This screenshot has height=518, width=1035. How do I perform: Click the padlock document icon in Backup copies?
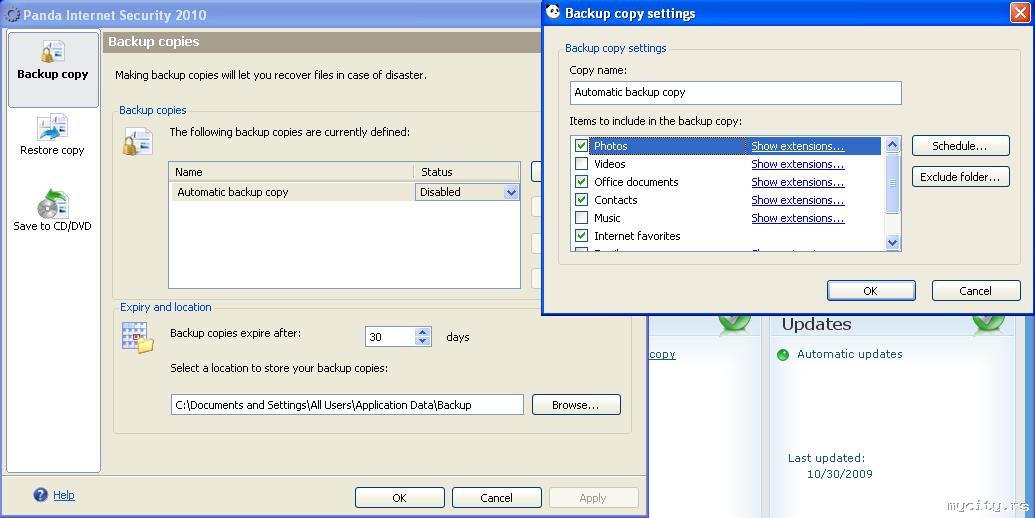pyautogui.click(x=138, y=142)
